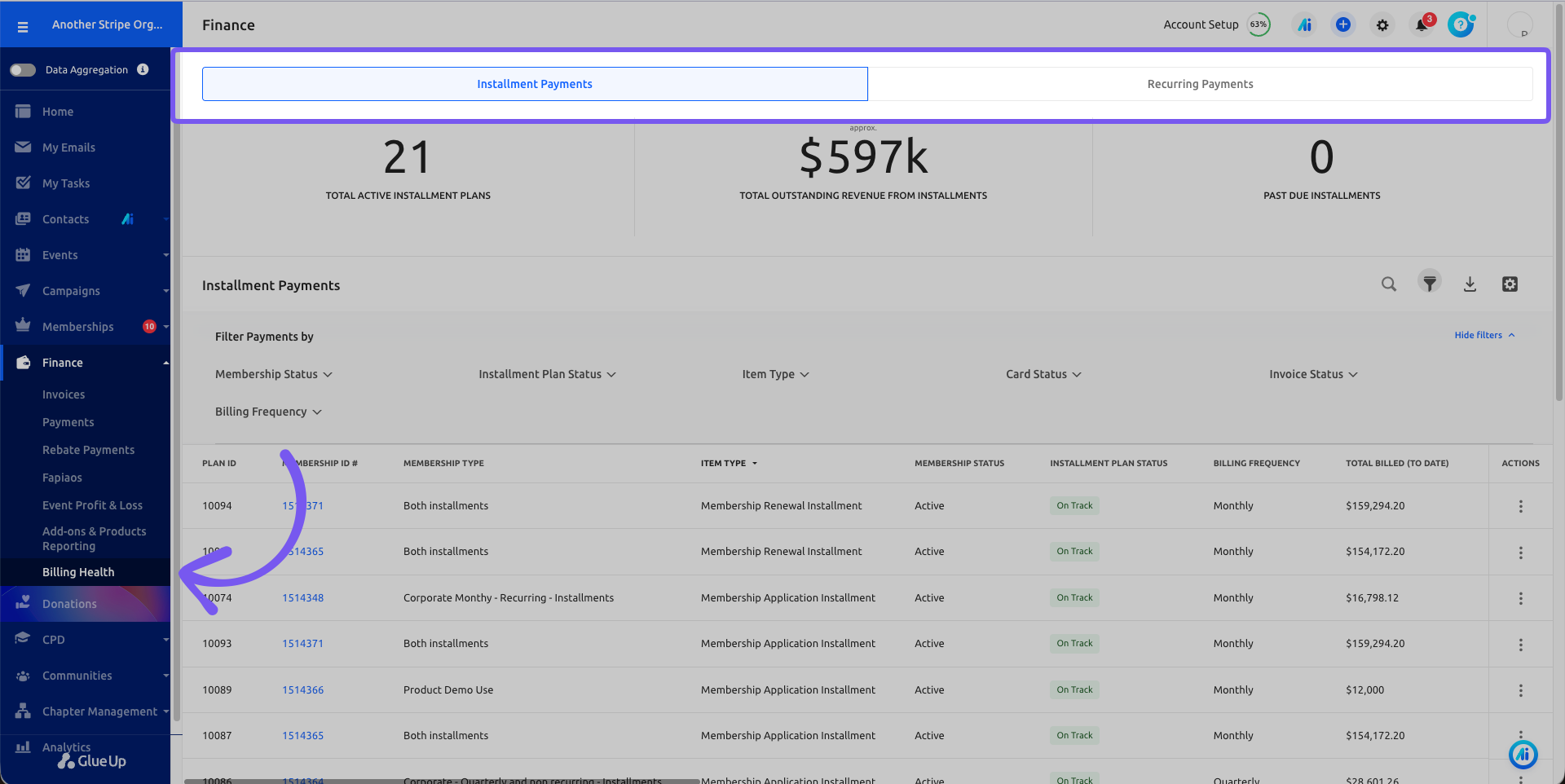Open membership ID 1514348 link
This screenshot has height=784, width=1565.
tap(302, 597)
